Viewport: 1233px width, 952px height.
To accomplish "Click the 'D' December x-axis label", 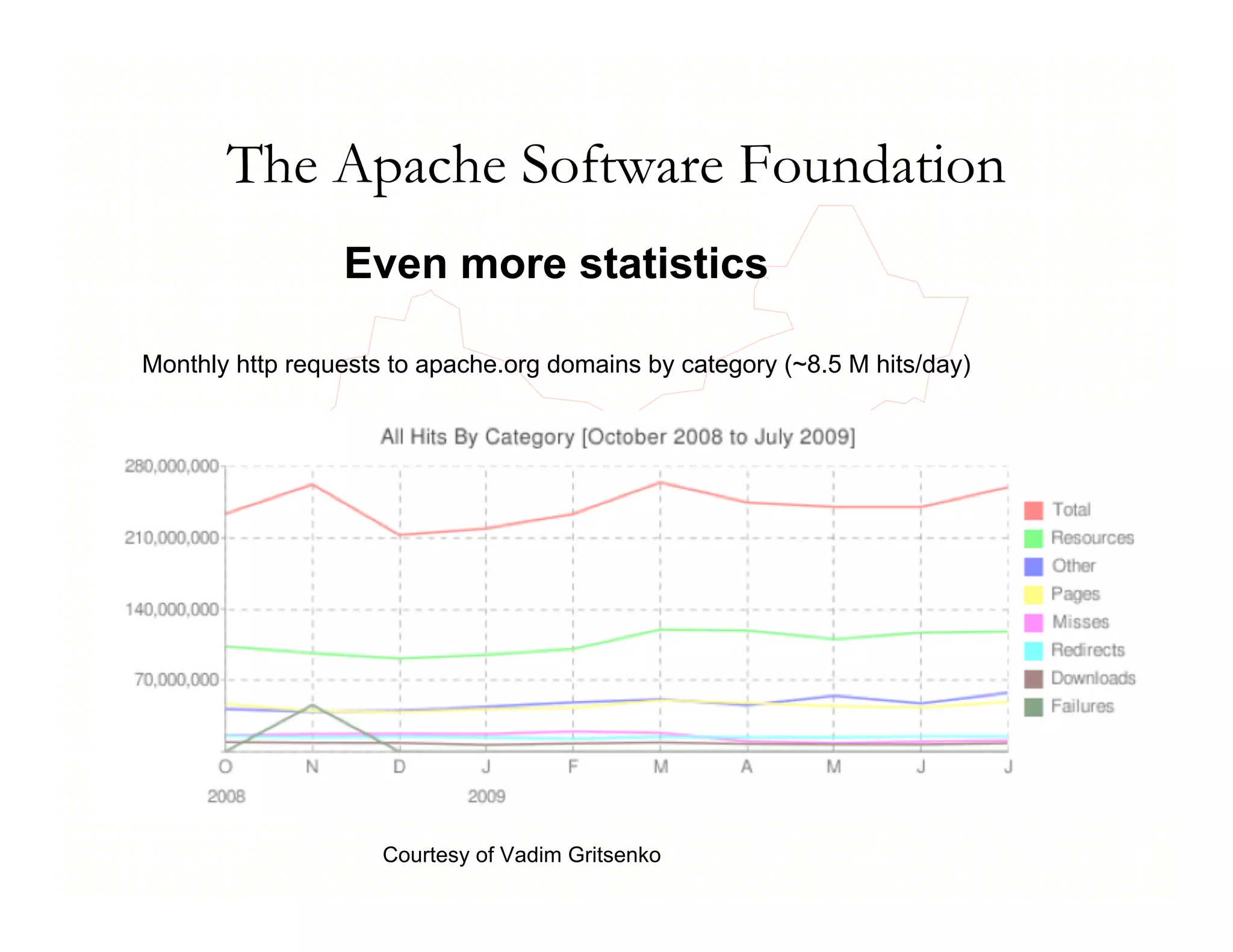I will click(x=399, y=767).
